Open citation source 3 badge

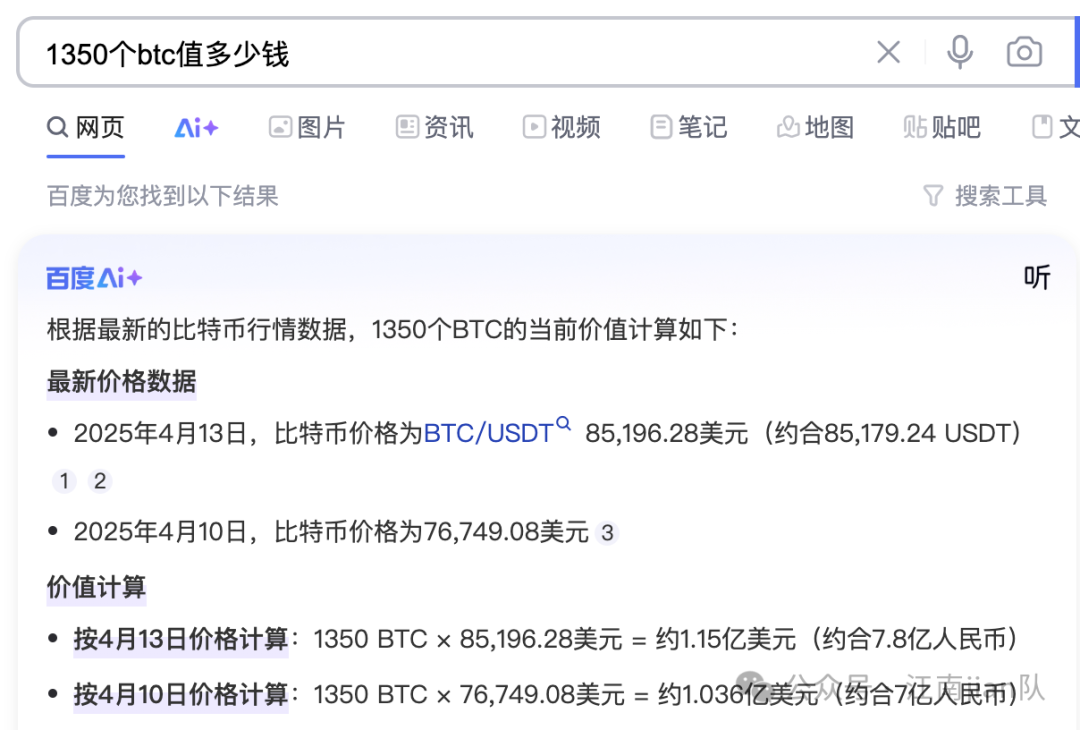point(608,533)
